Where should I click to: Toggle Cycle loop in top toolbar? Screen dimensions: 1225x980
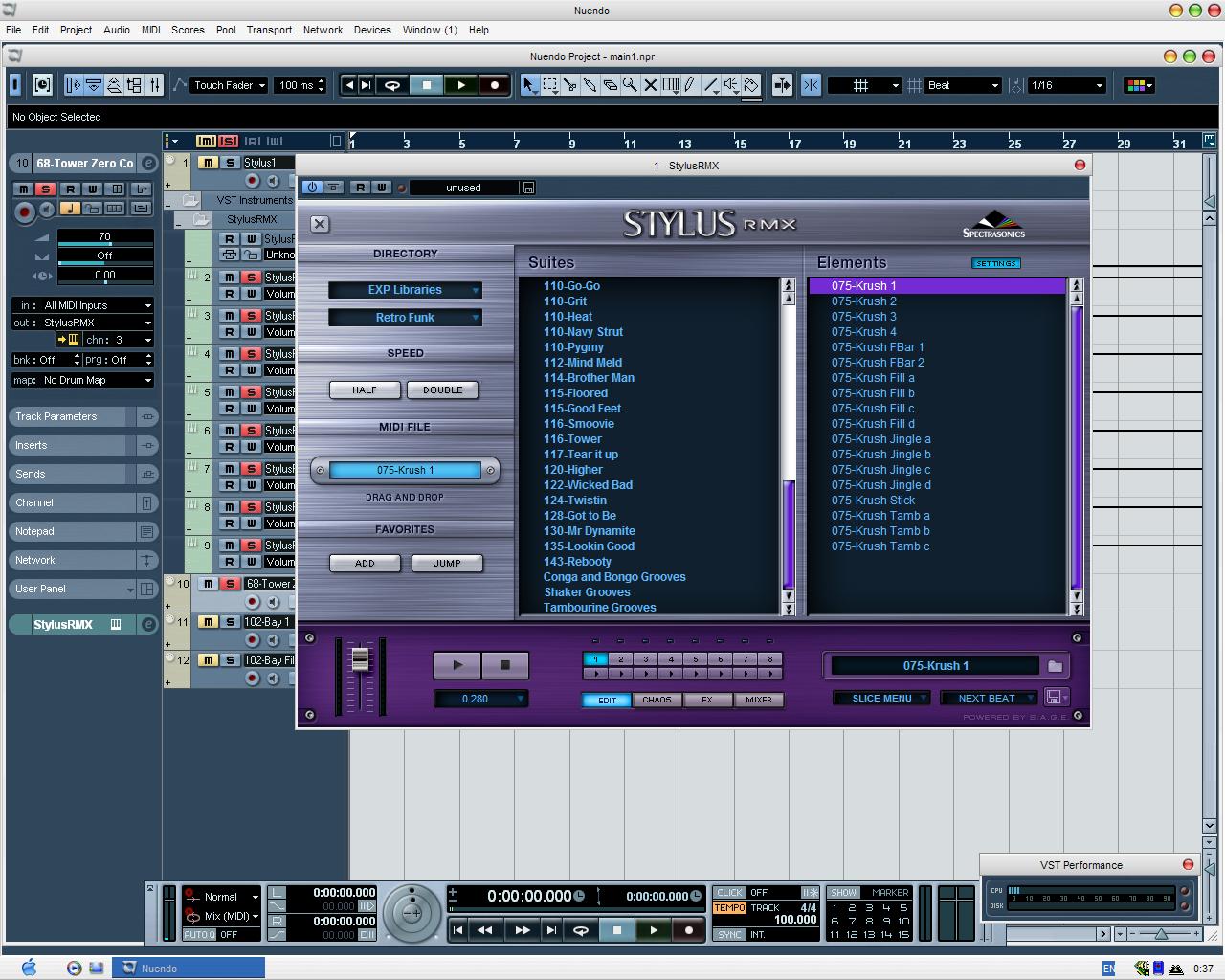391,85
